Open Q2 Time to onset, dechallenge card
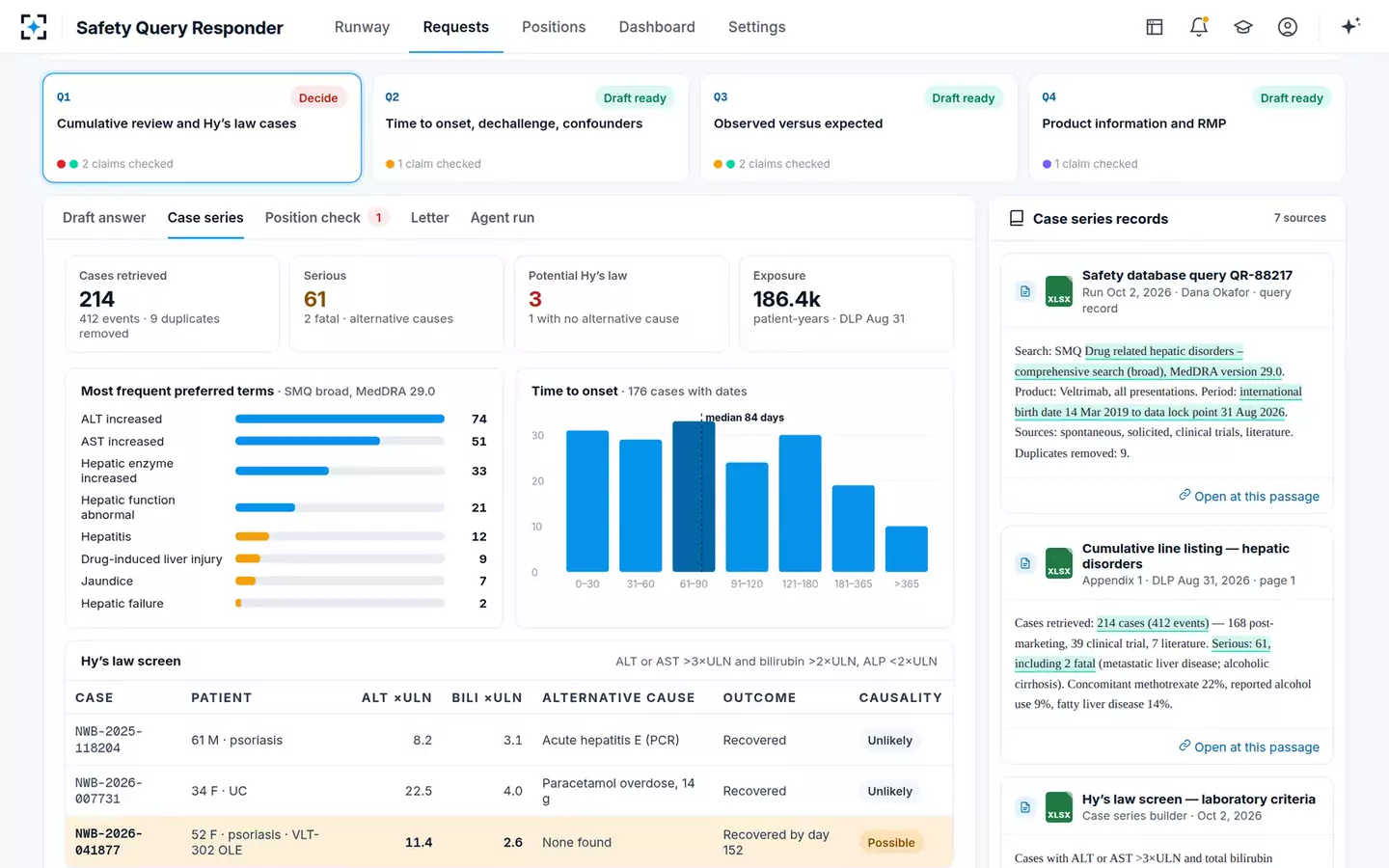 [531, 128]
